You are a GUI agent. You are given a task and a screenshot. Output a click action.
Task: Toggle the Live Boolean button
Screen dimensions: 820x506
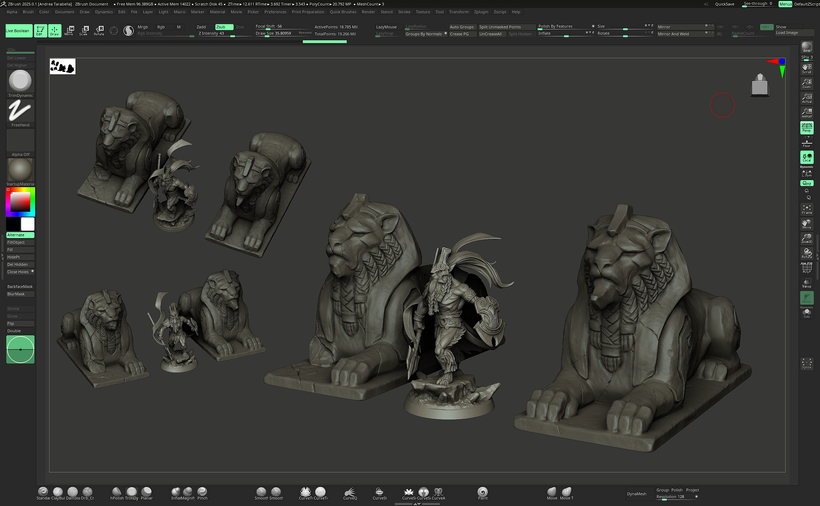(17, 31)
